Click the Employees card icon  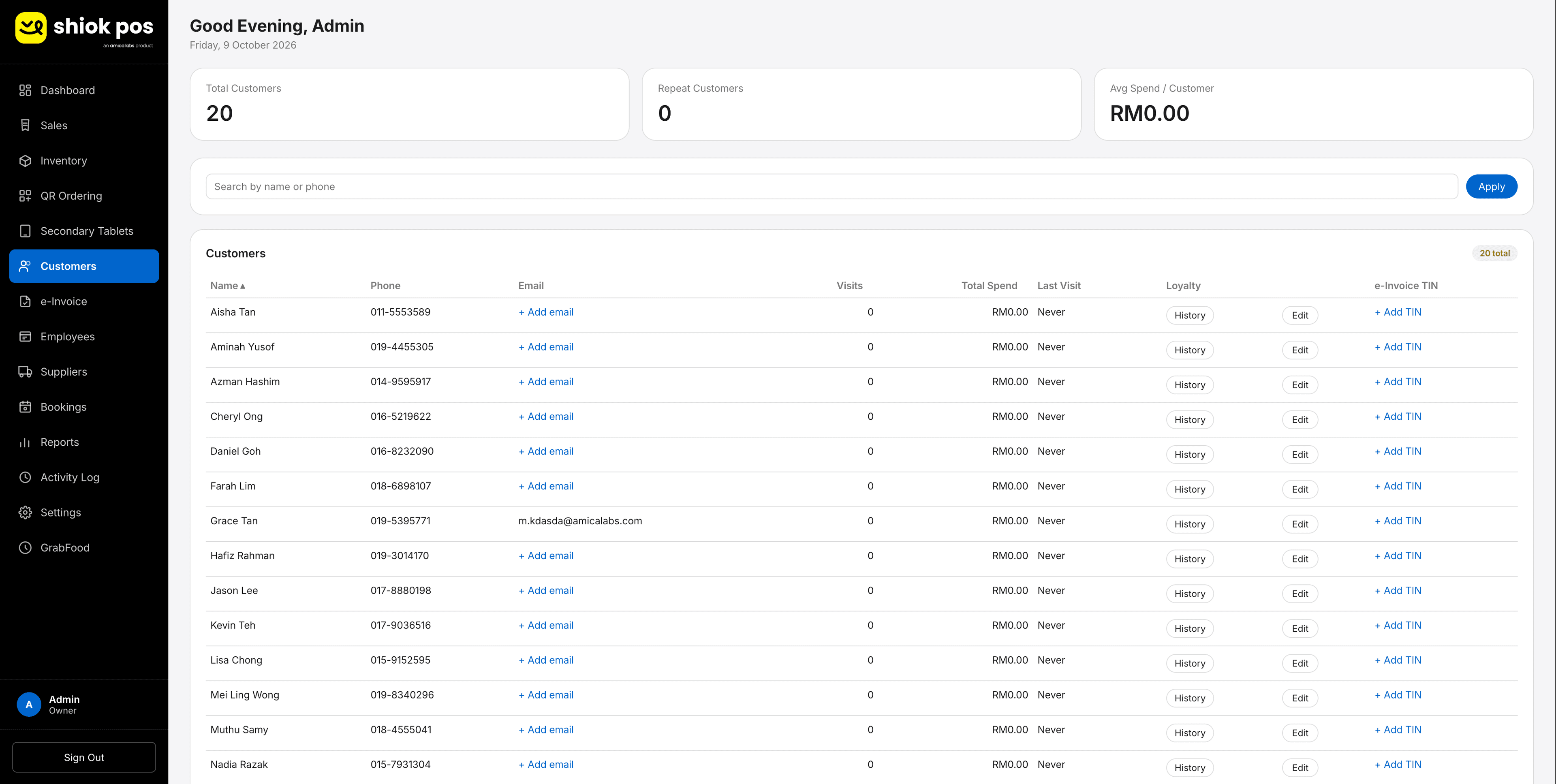click(x=25, y=336)
